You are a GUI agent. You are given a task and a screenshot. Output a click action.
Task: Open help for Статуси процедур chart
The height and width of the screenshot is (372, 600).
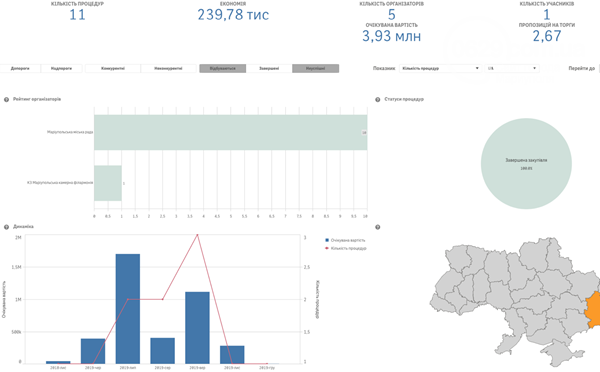point(378,100)
